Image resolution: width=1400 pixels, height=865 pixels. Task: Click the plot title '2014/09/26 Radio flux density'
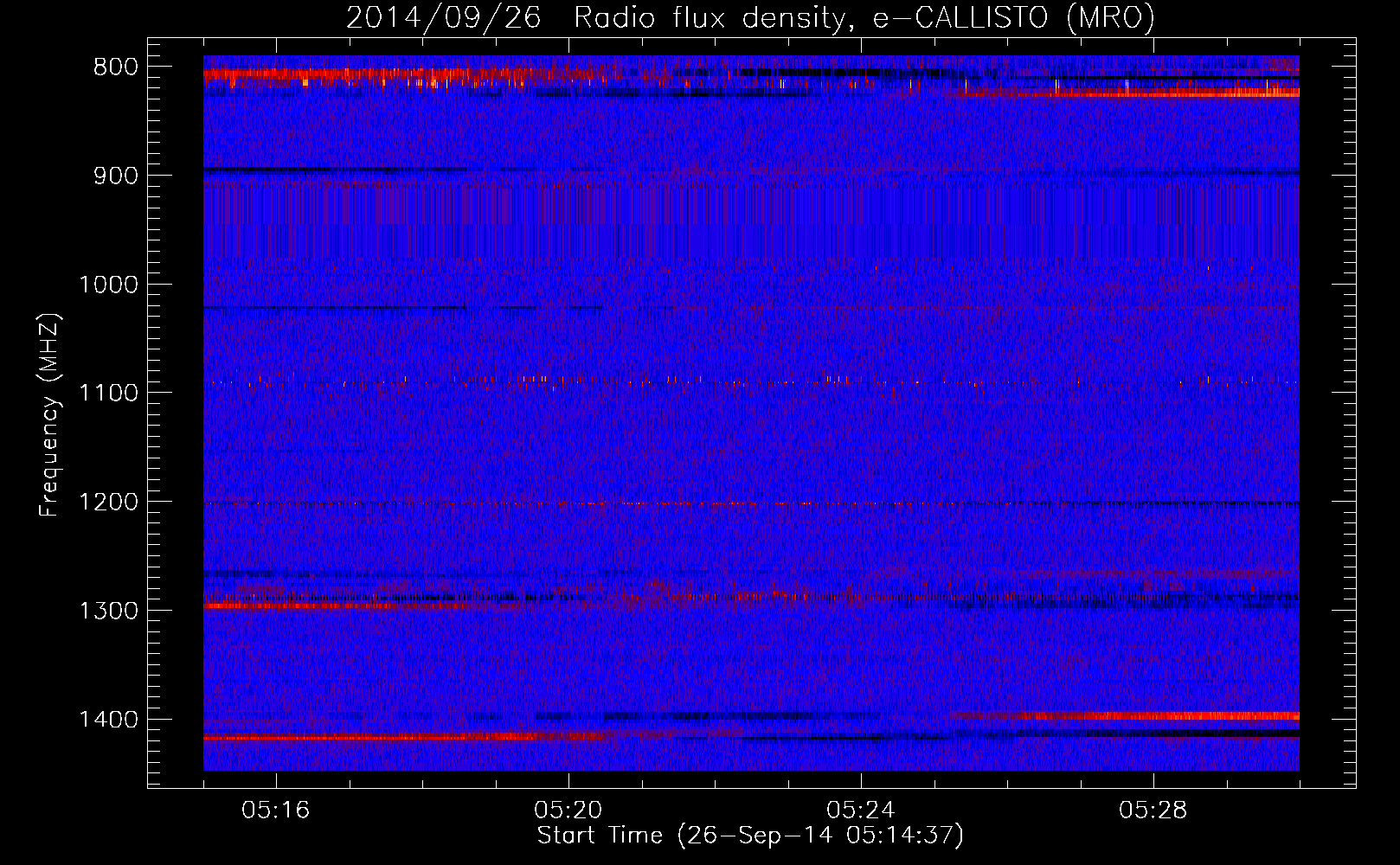point(750,18)
